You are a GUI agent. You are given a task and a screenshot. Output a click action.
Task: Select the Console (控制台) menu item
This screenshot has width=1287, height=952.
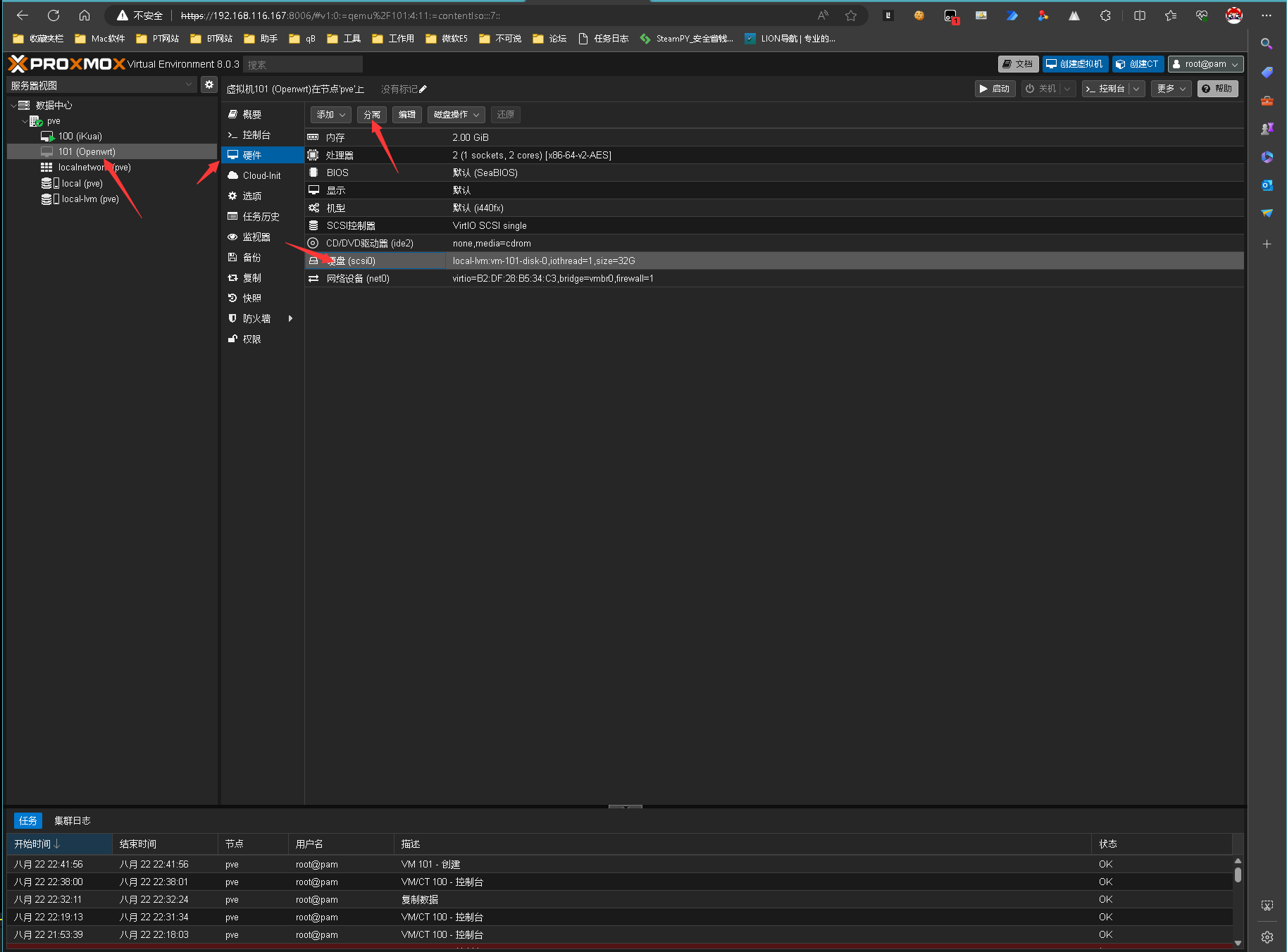(x=256, y=135)
